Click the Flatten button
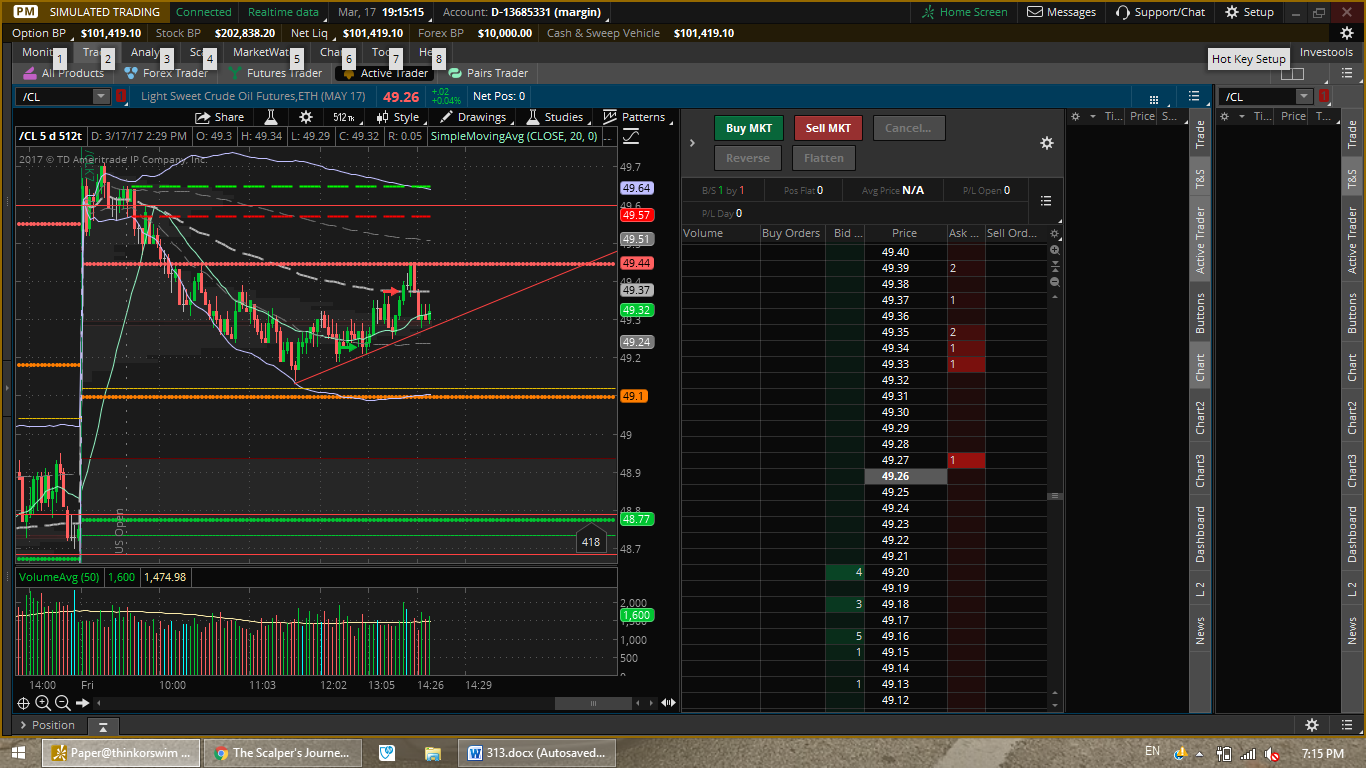Image resolution: width=1366 pixels, height=768 pixels. 824,158
